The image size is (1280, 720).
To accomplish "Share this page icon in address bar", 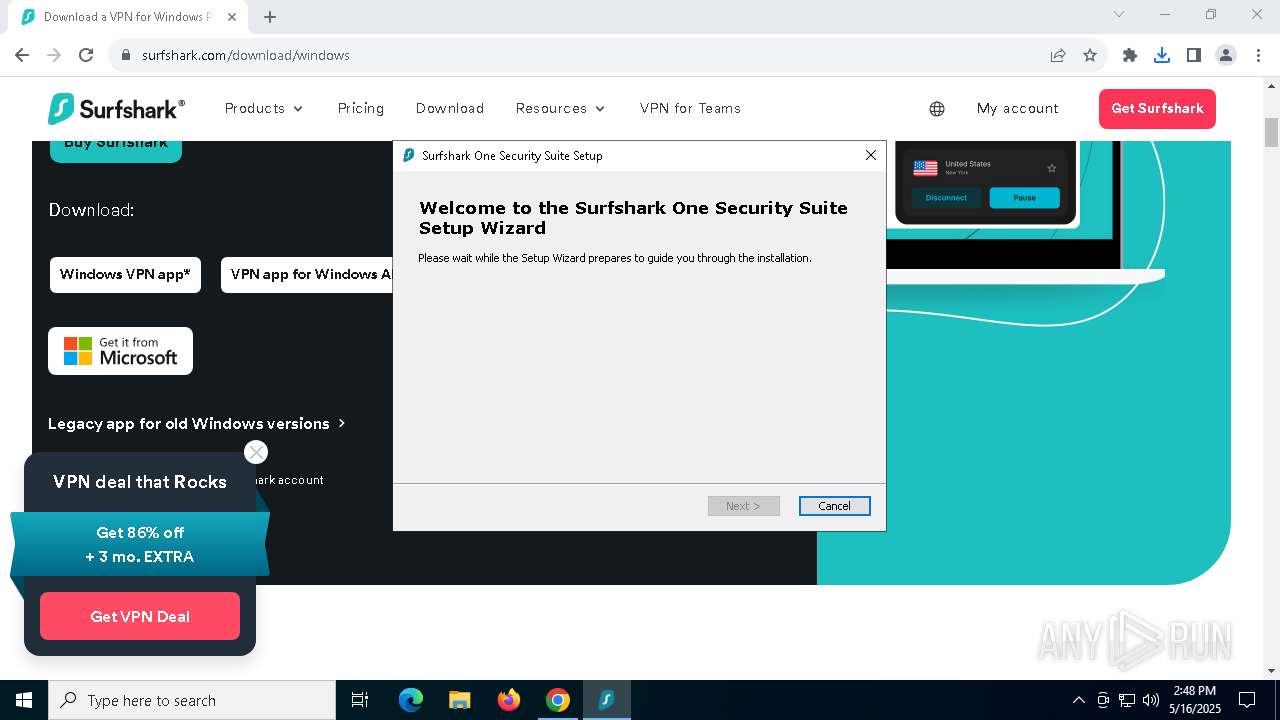I will (1058, 55).
